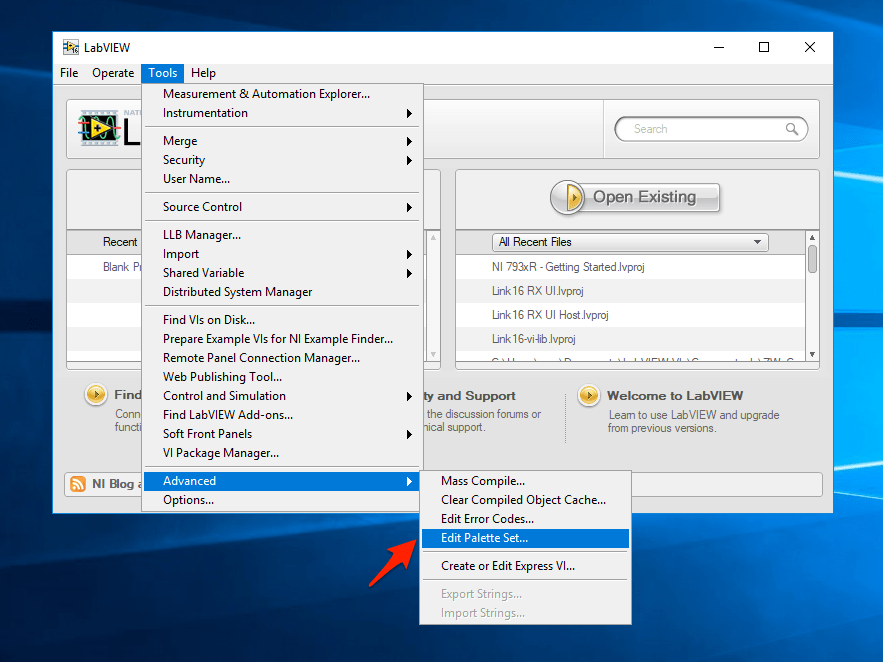Click the recent files list scrollbar thumb
Screen dimensions: 883x662
click(x=812, y=259)
